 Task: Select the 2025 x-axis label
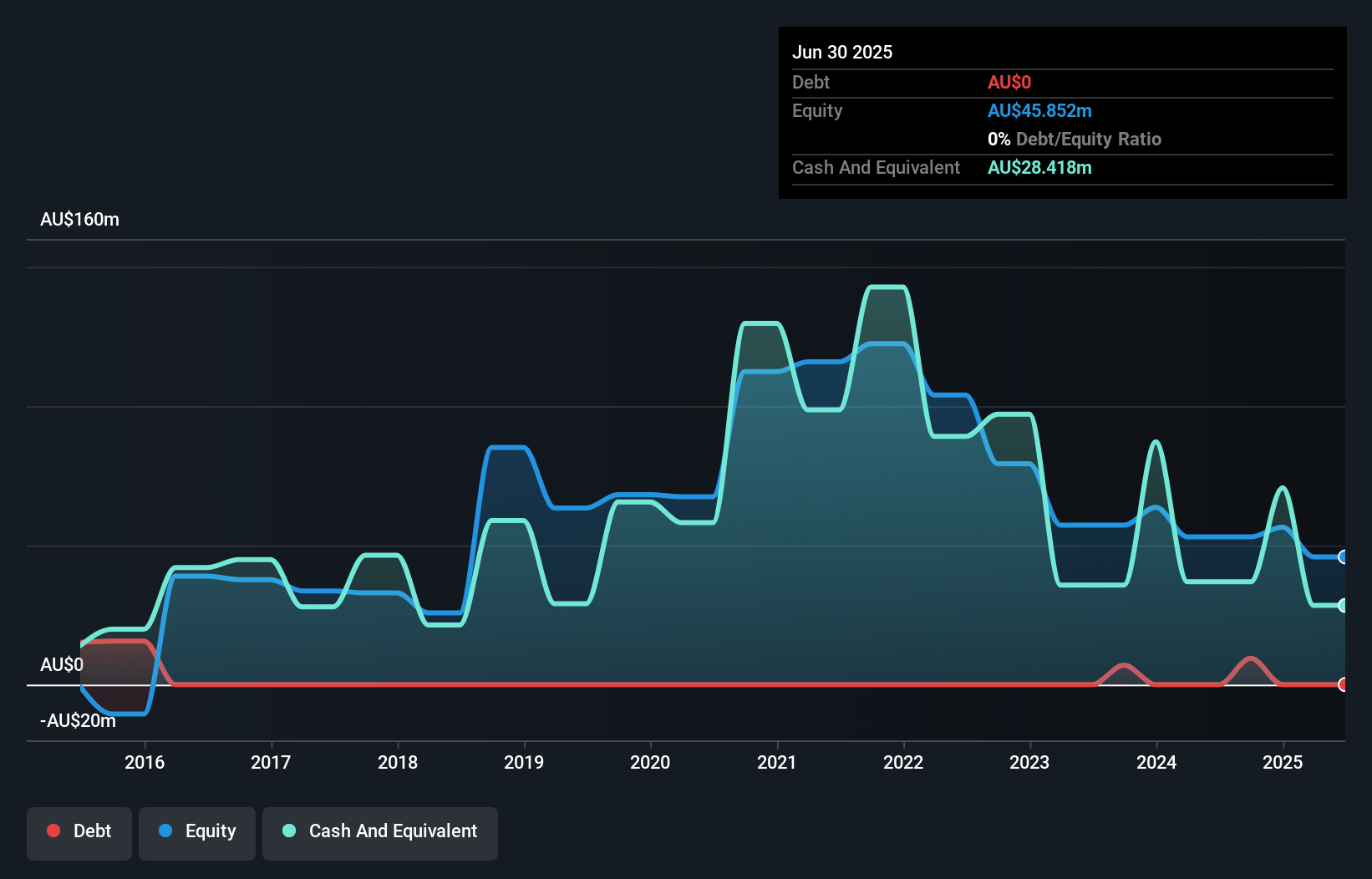coord(1283,762)
